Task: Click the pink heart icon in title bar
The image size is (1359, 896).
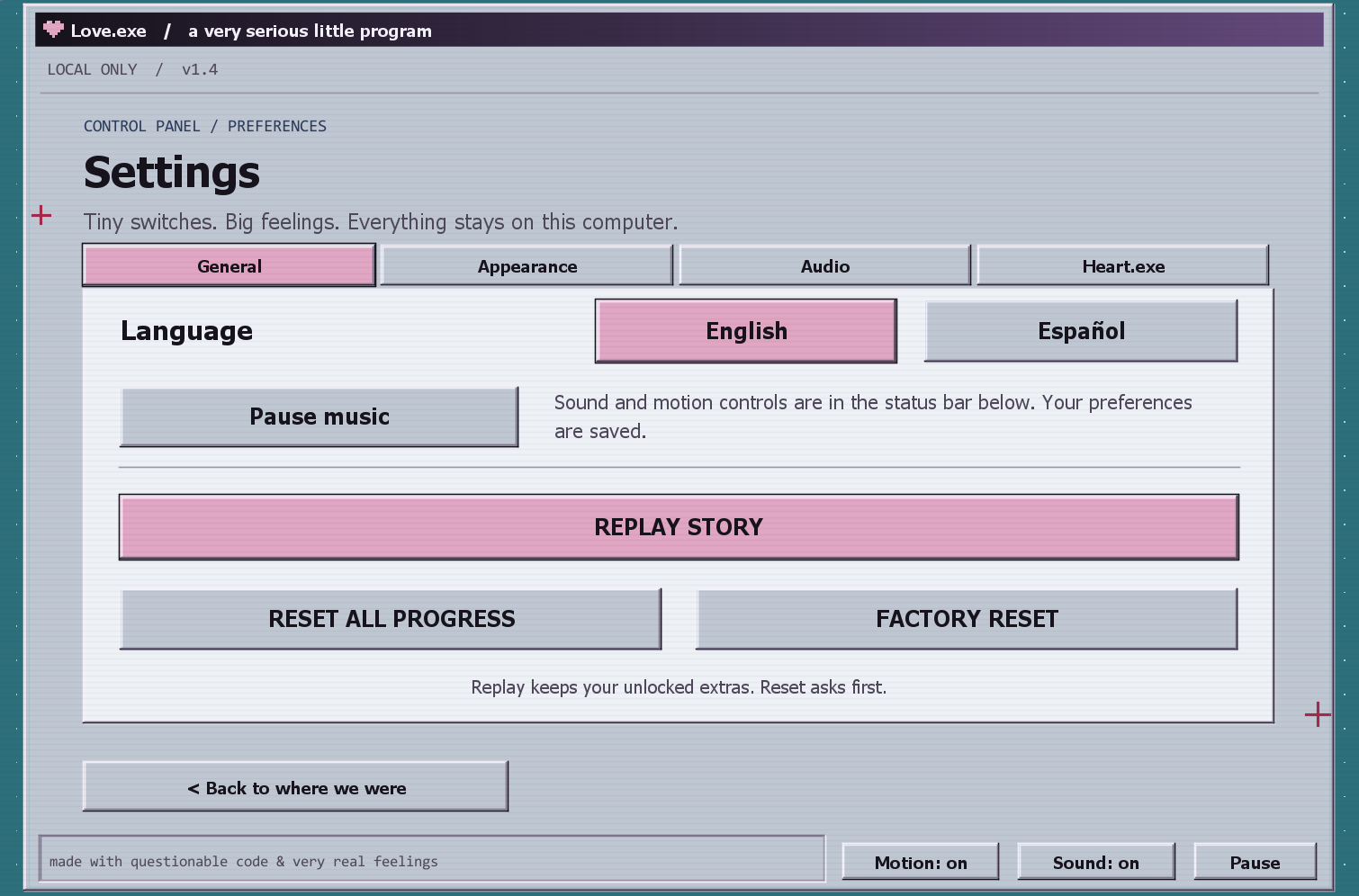Action: pos(54,30)
